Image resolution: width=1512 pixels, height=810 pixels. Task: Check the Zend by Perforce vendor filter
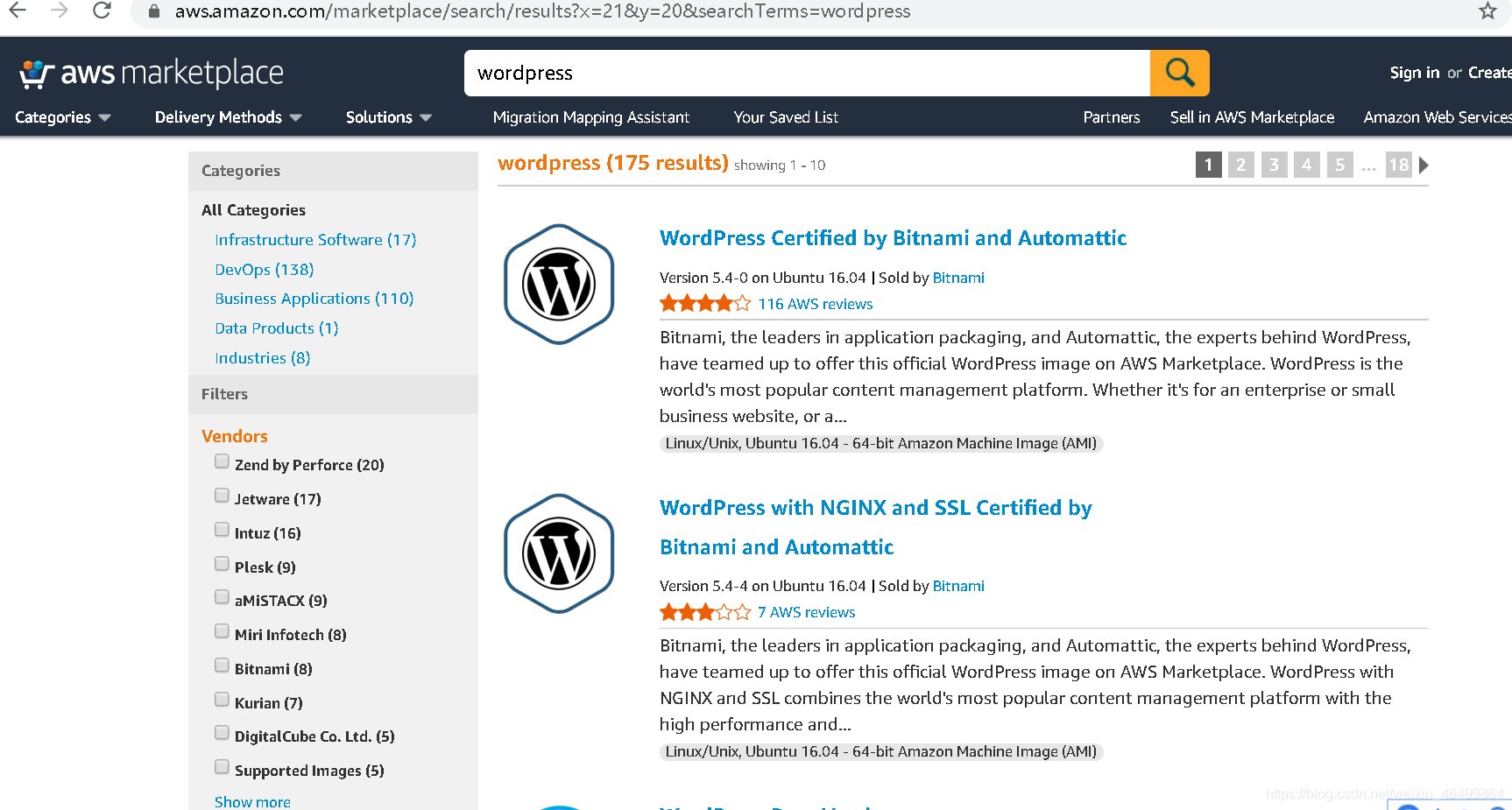[x=222, y=461]
